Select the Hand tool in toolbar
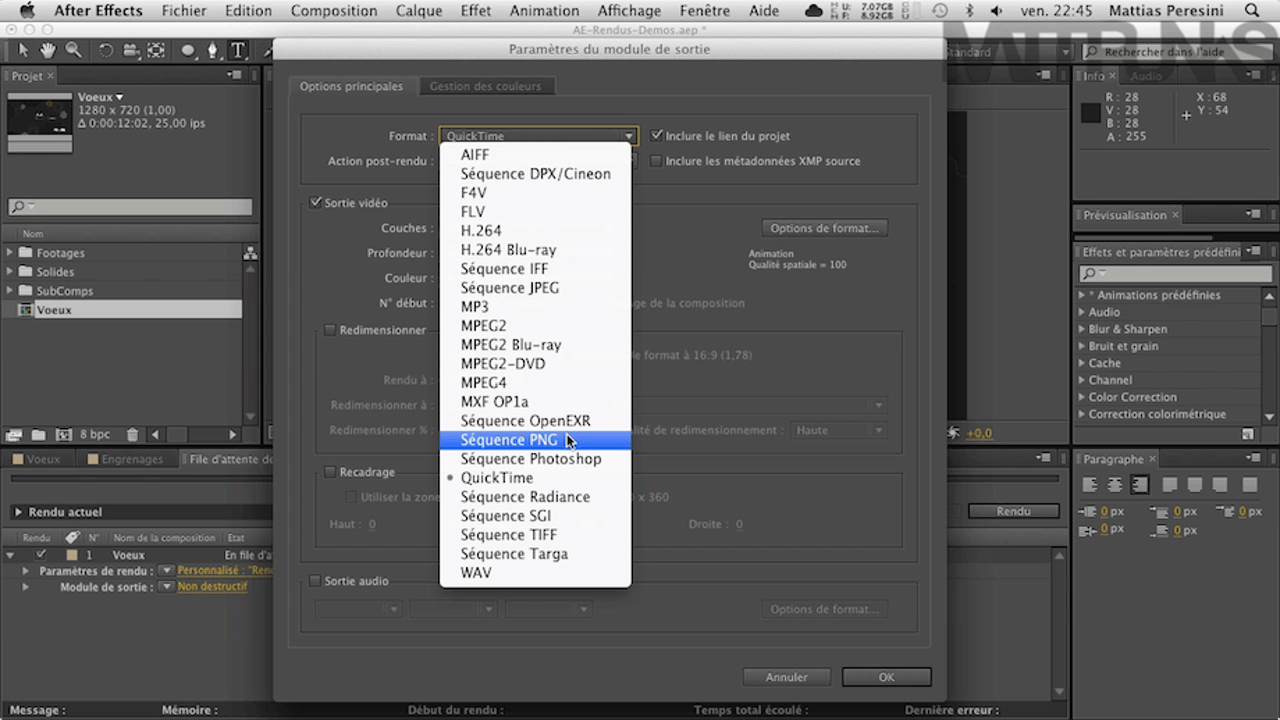 tap(48, 50)
